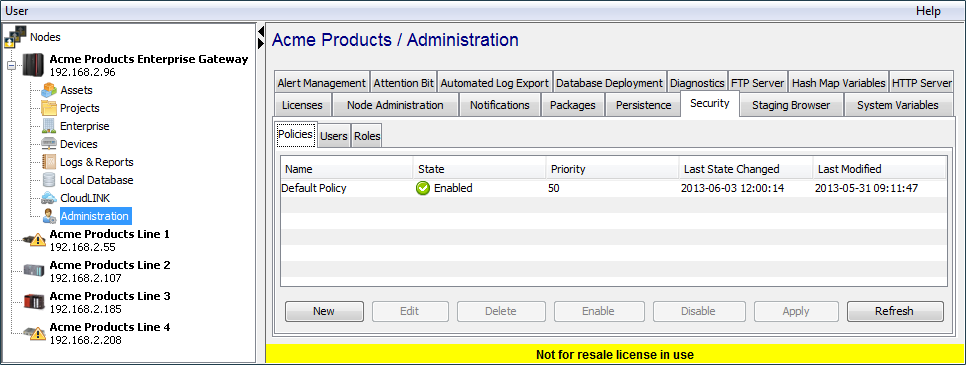Open the Staging Browser tab
Image resolution: width=966 pixels, height=365 pixels.
click(x=791, y=105)
